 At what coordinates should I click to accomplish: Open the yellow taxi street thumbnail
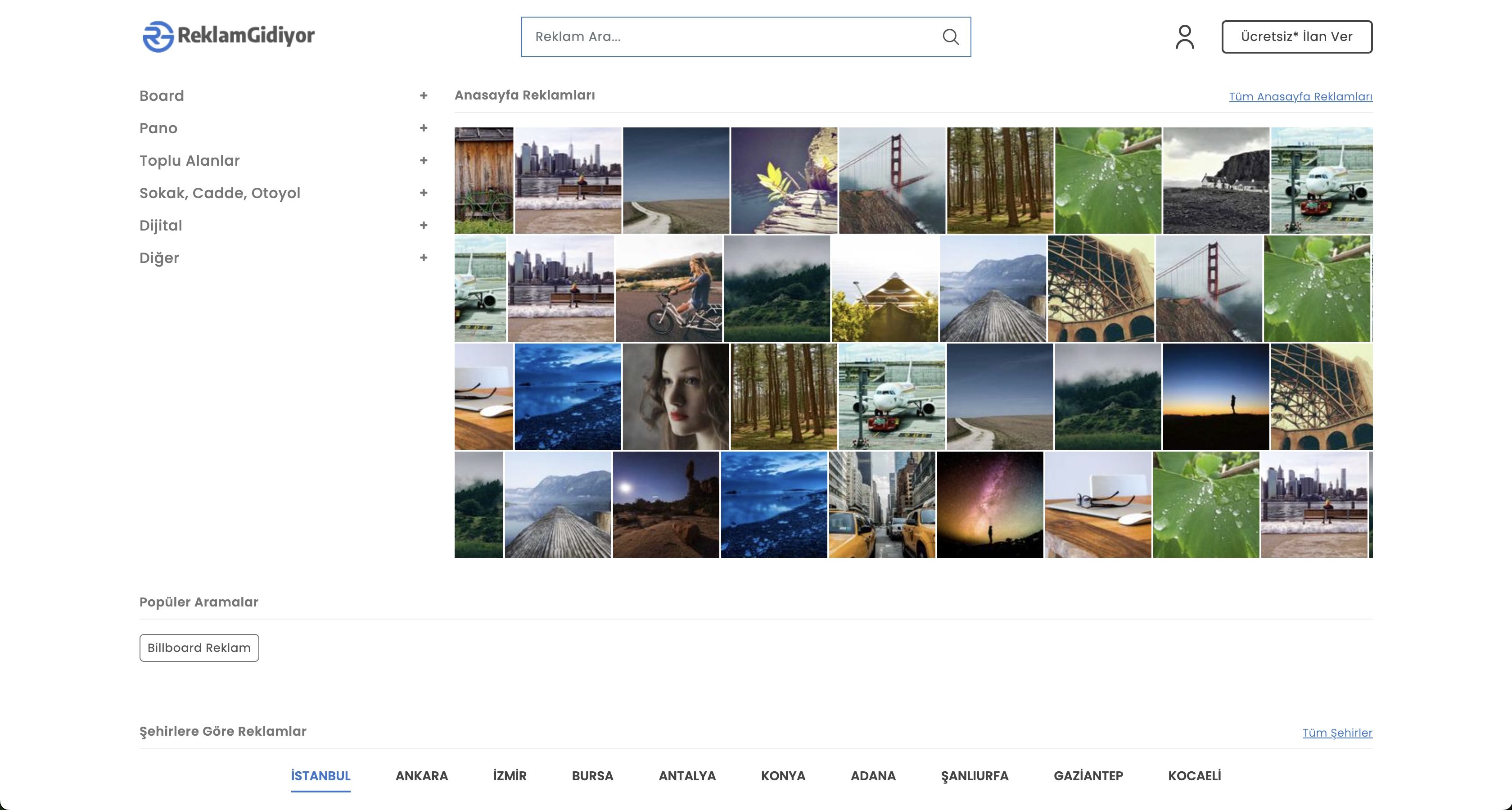click(x=882, y=505)
